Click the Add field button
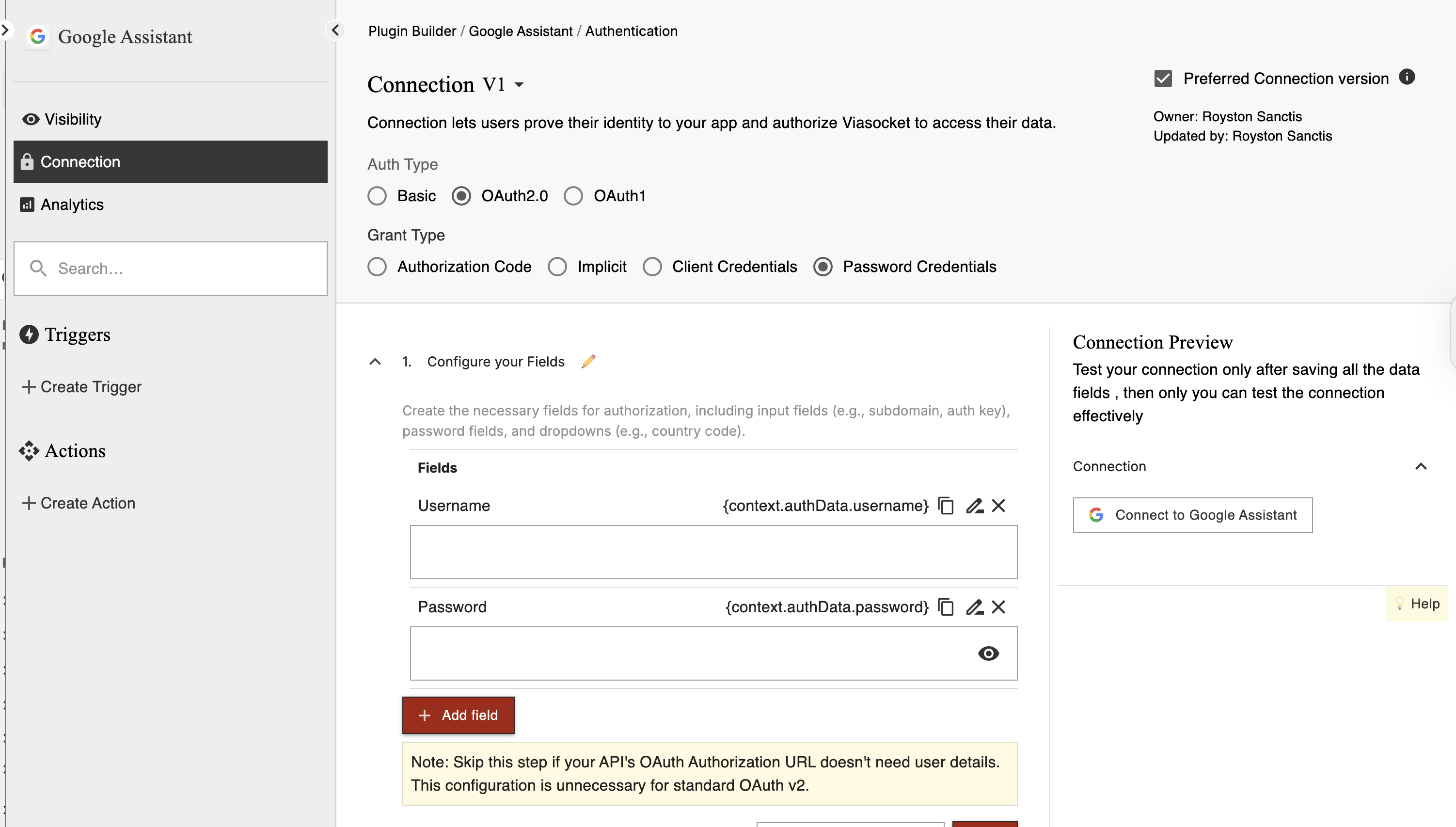Screen dimensions: 1456x827 [x=458, y=716]
